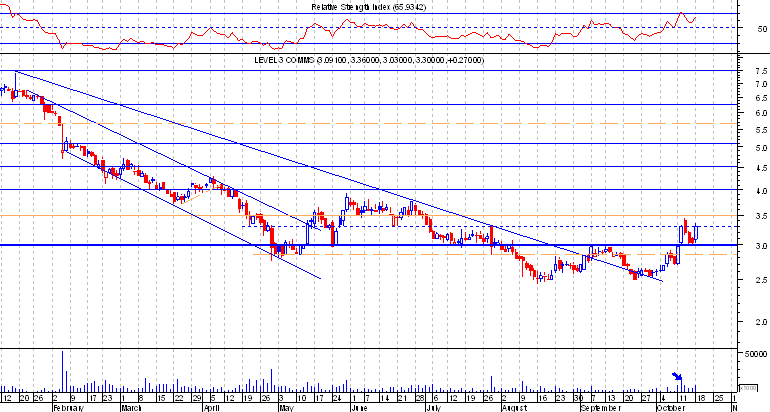Select the March month label

pos(132,408)
